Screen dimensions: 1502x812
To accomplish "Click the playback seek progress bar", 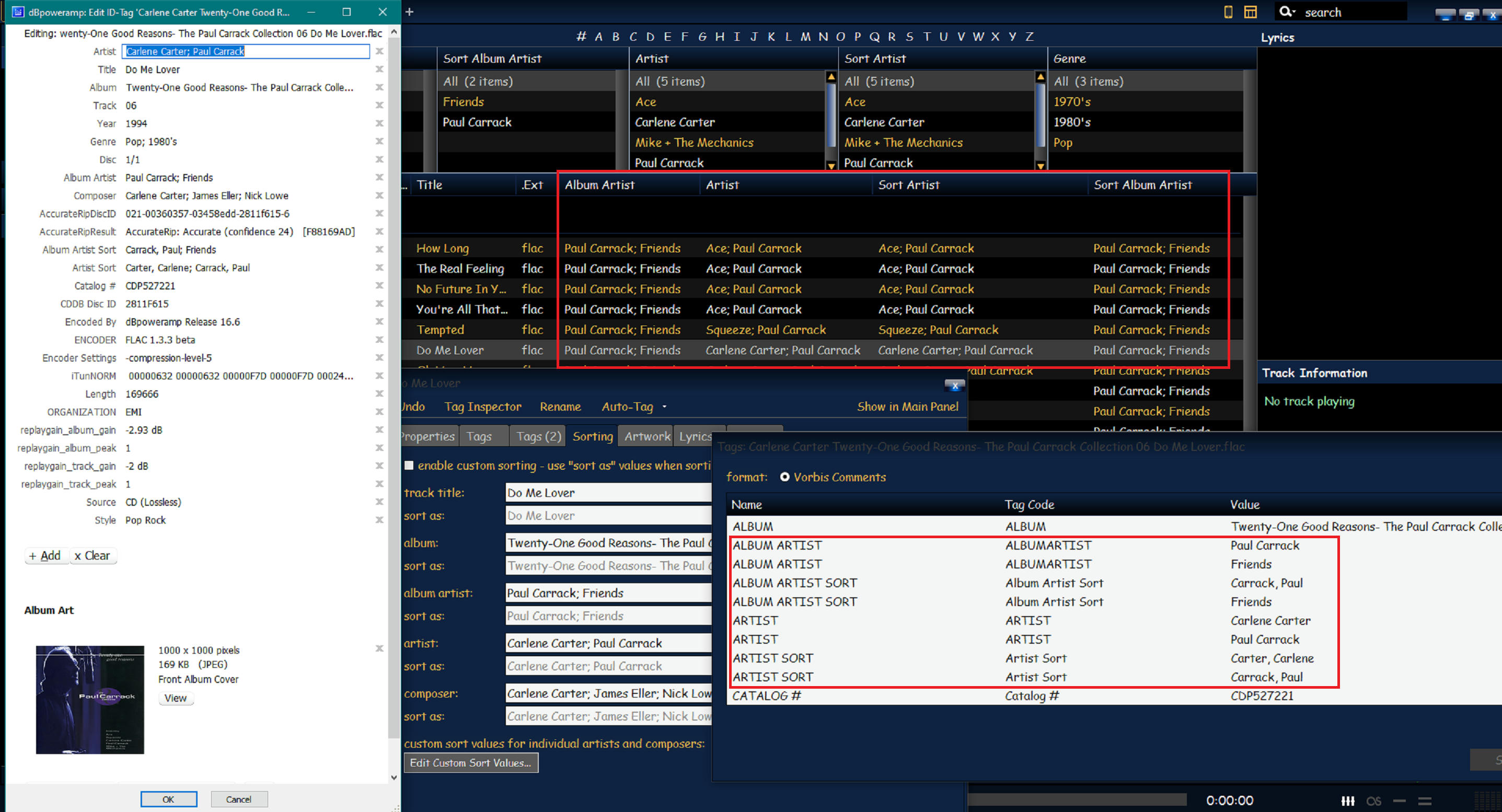I will (x=1077, y=799).
